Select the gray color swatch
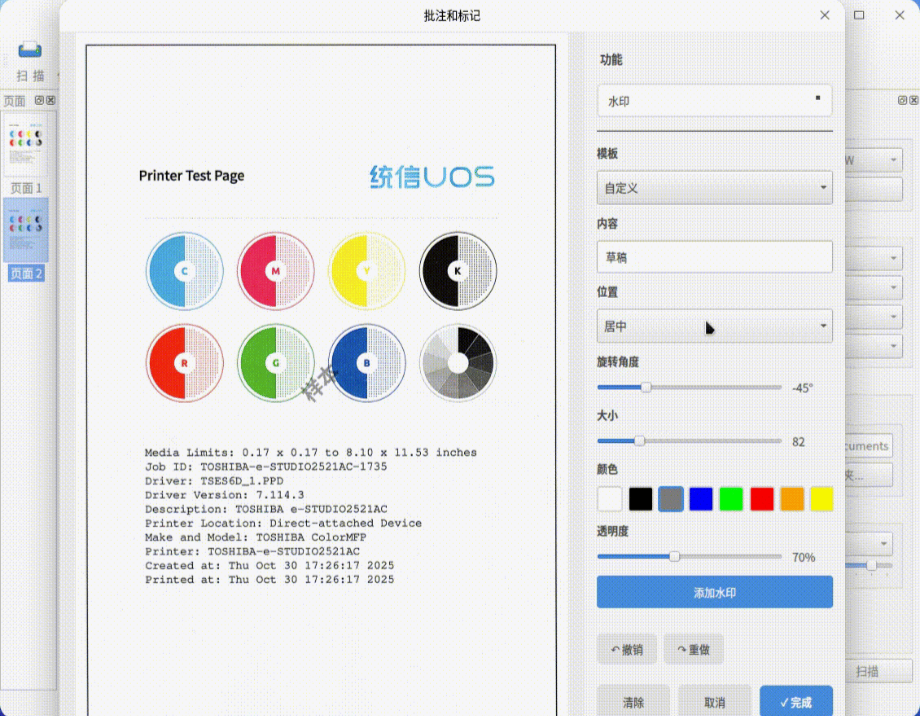Viewport: 920px width, 716px height. pos(671,499)
